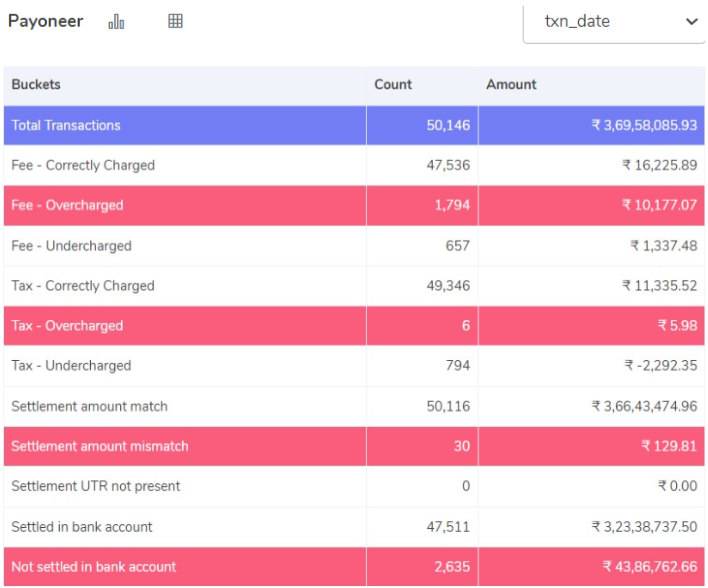Select Tax - Correctly Charged bucket

[x=83, y=285]
